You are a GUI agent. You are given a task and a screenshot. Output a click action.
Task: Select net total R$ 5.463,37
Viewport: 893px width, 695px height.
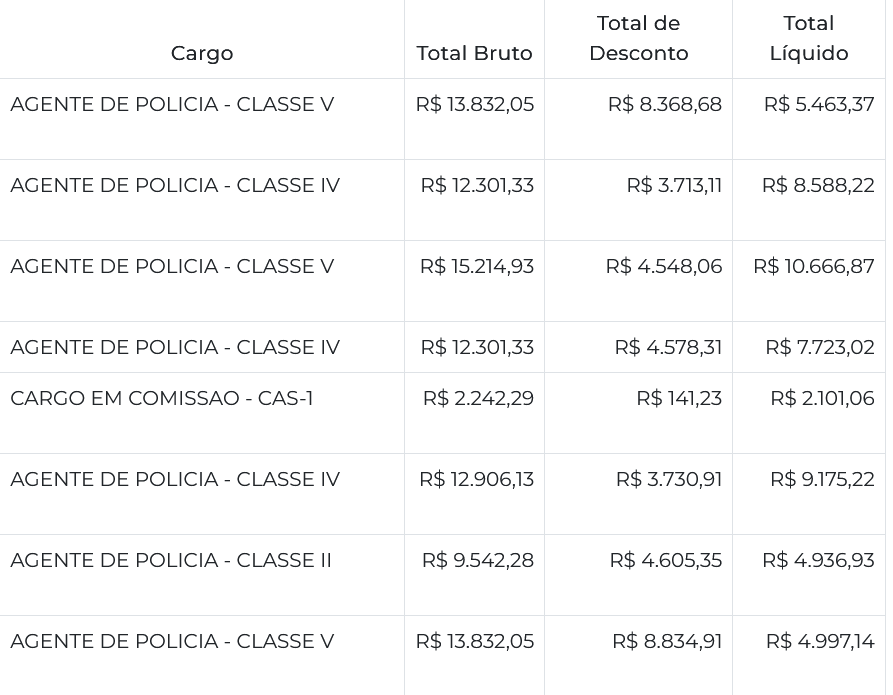coord(819,104)
